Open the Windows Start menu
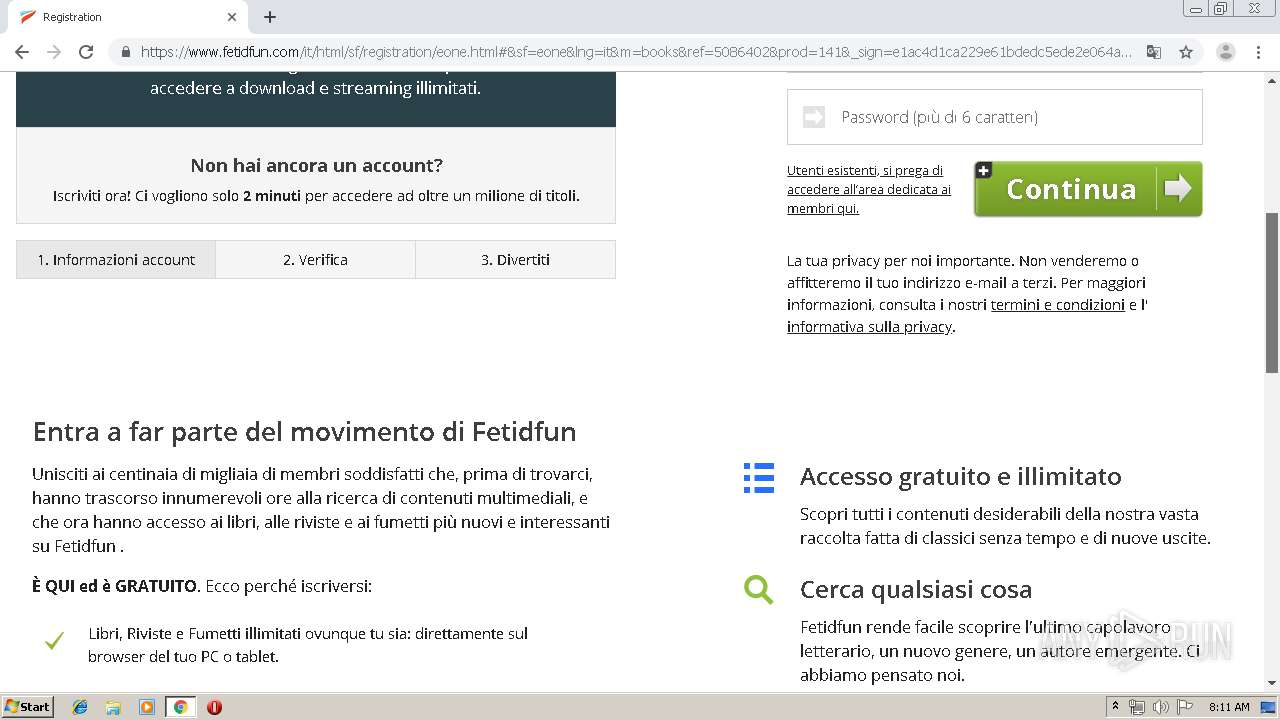This screenshot has width=1280, height=720. pos(28,707)
